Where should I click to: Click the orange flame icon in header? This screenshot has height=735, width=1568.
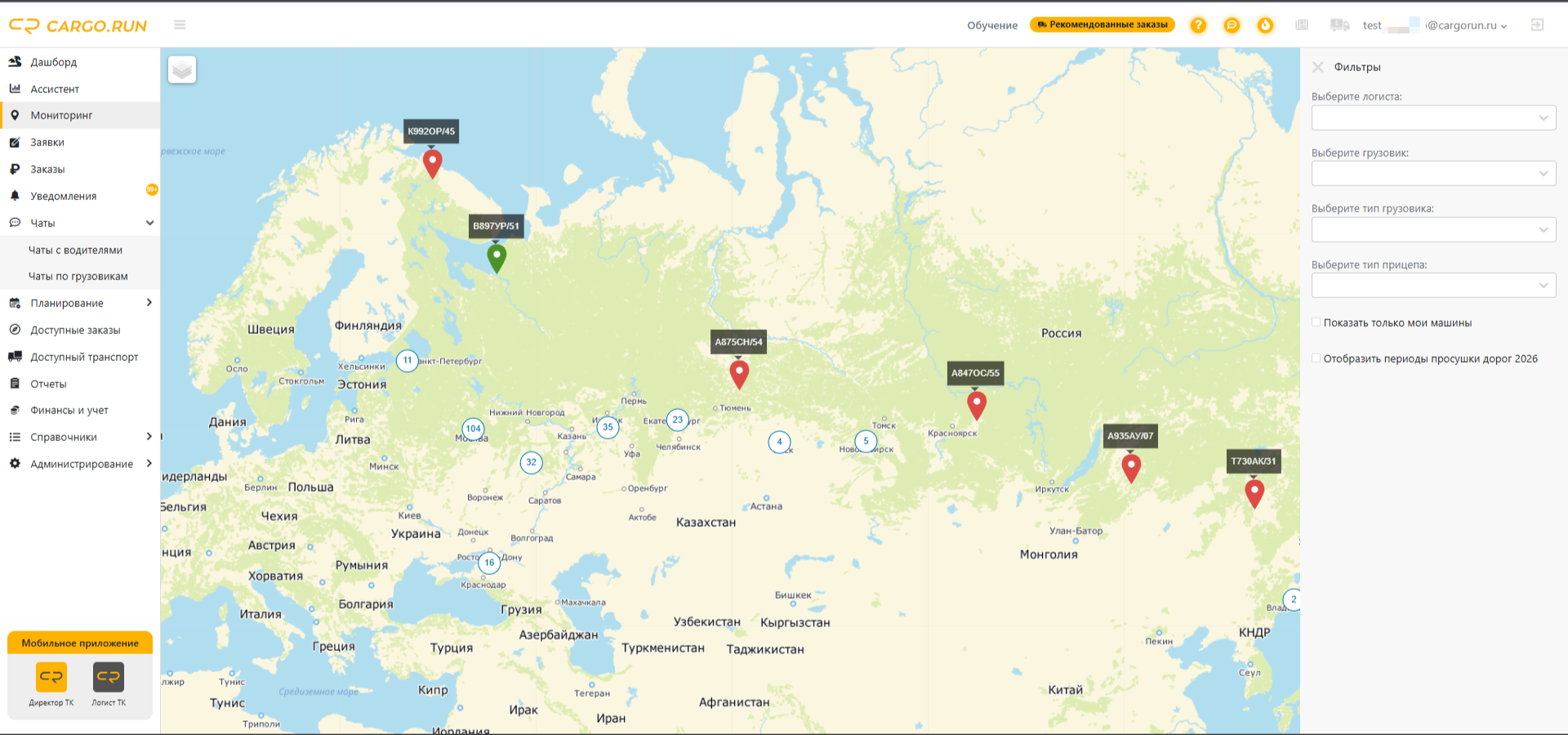pos(1265,25)
